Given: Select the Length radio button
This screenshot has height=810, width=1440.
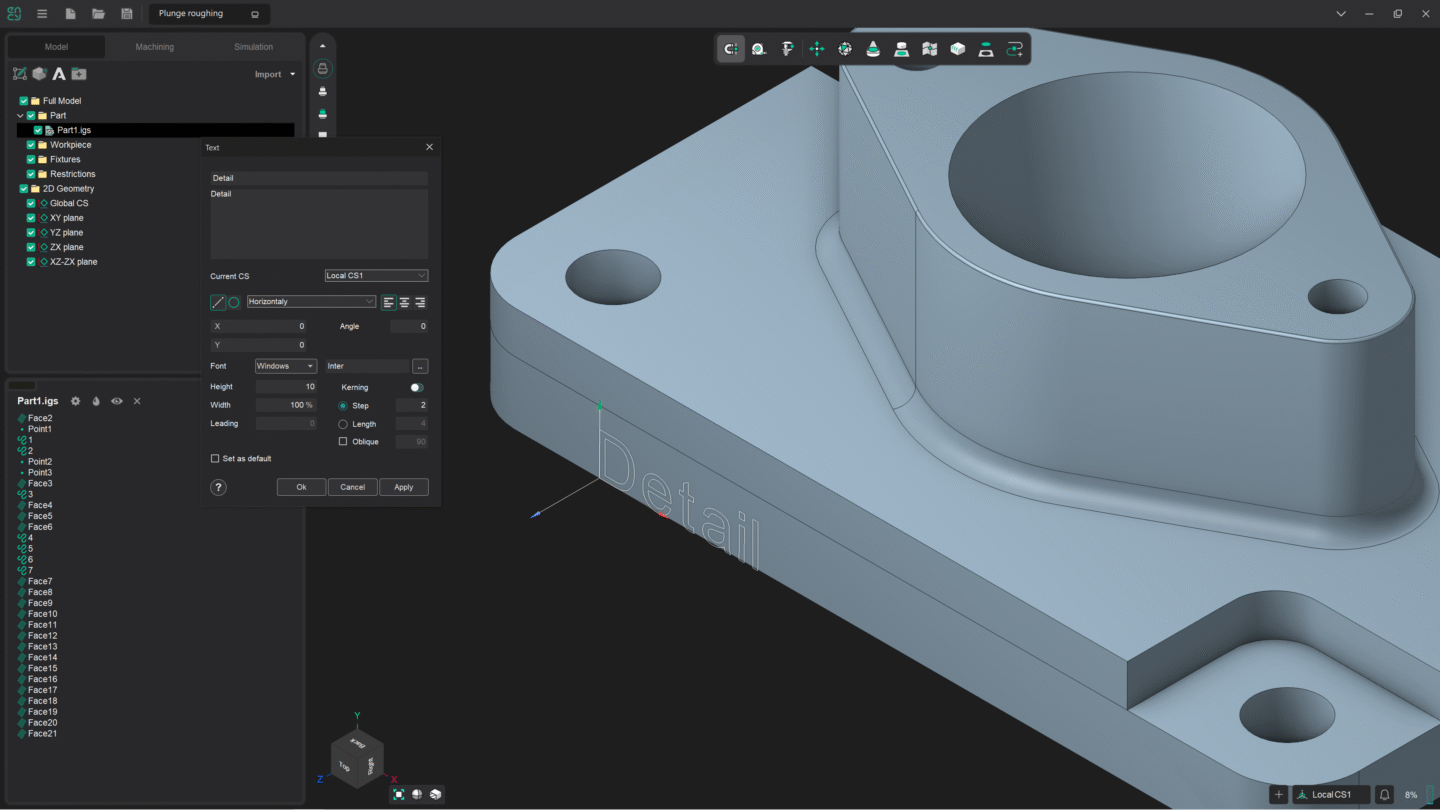Looking at the screenshot, I should tap(343, 423).
